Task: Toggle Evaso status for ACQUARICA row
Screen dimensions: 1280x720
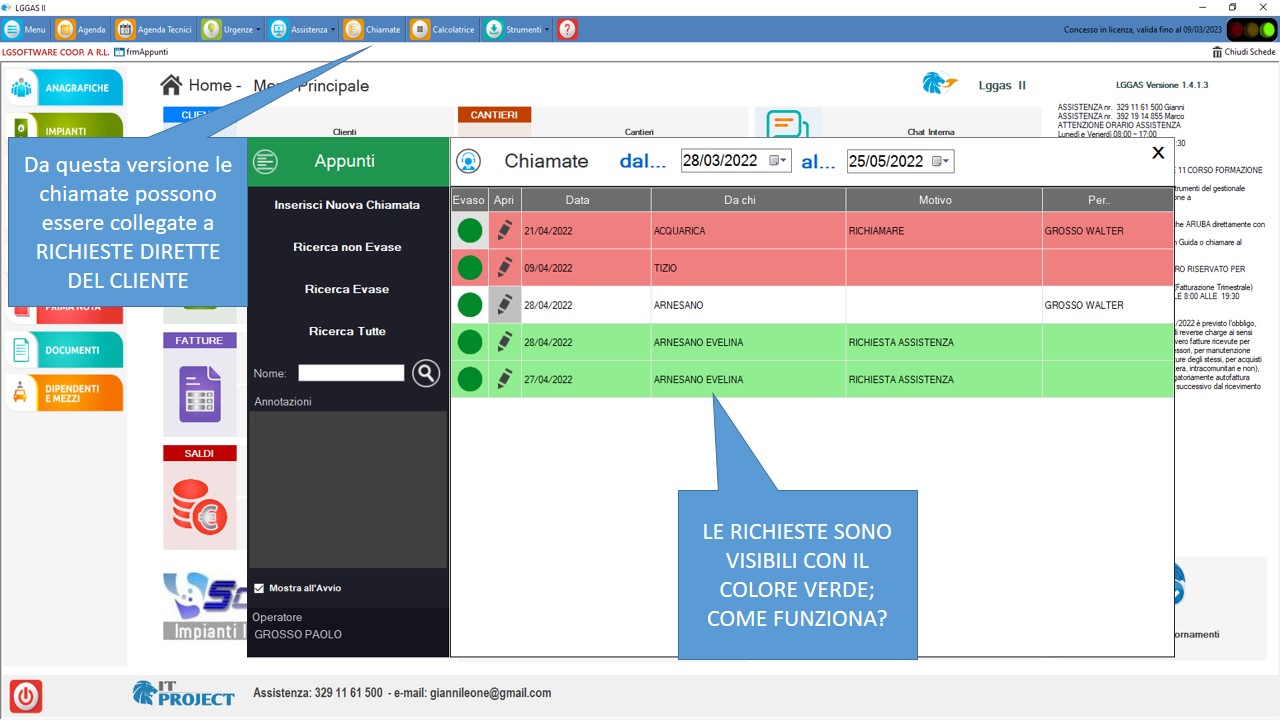Action: coord(470,231)
